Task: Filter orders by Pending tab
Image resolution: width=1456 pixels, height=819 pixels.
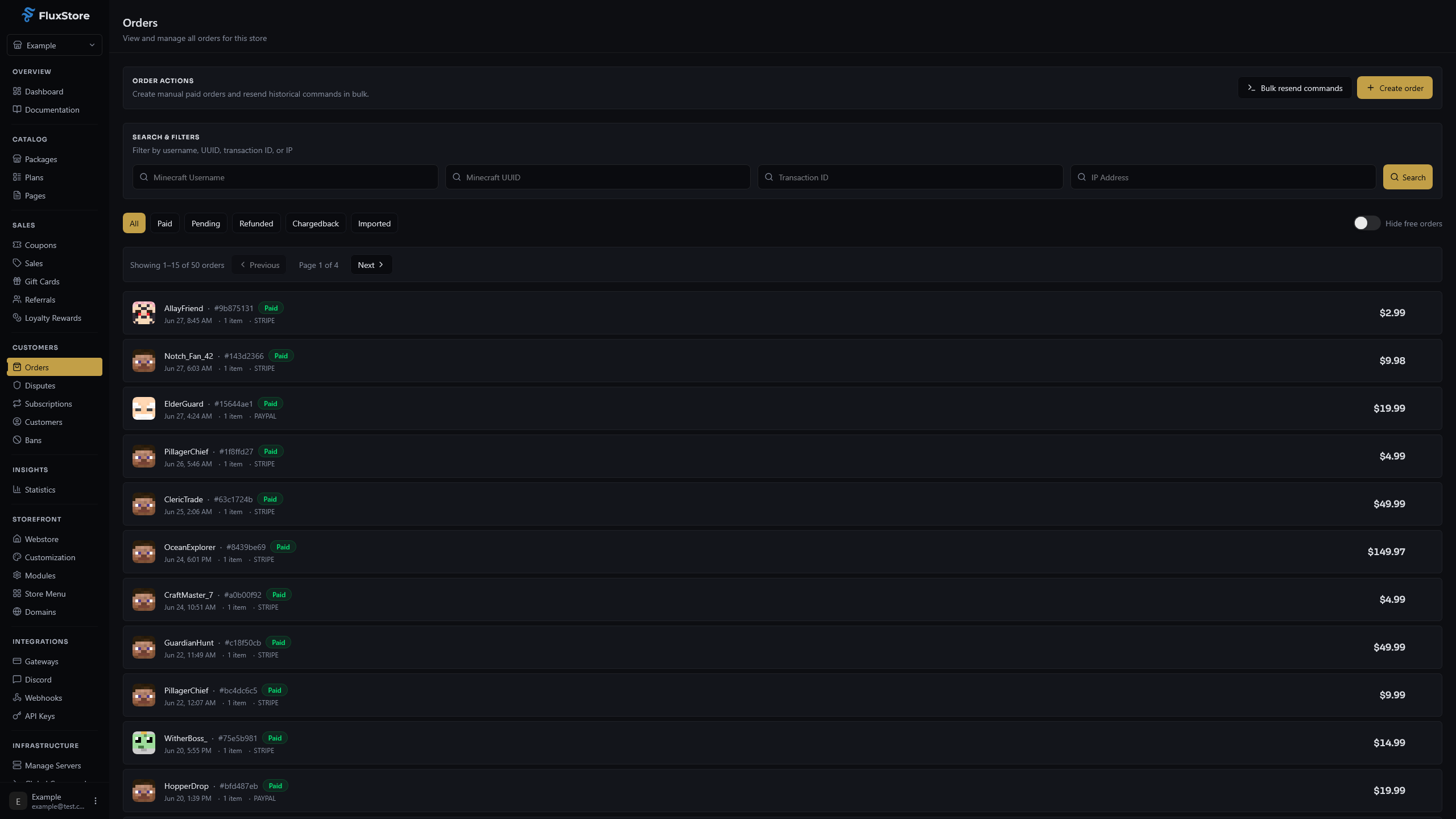Action: (206, 223)
